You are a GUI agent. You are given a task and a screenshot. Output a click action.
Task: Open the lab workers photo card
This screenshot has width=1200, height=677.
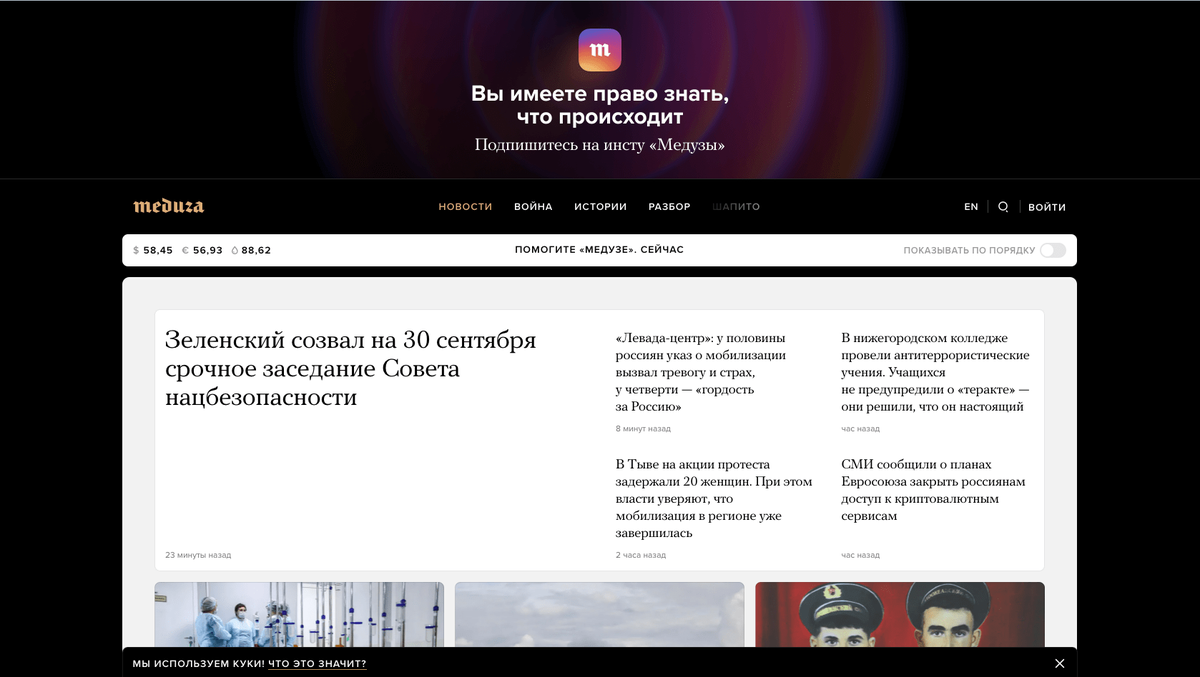[299, 615]
